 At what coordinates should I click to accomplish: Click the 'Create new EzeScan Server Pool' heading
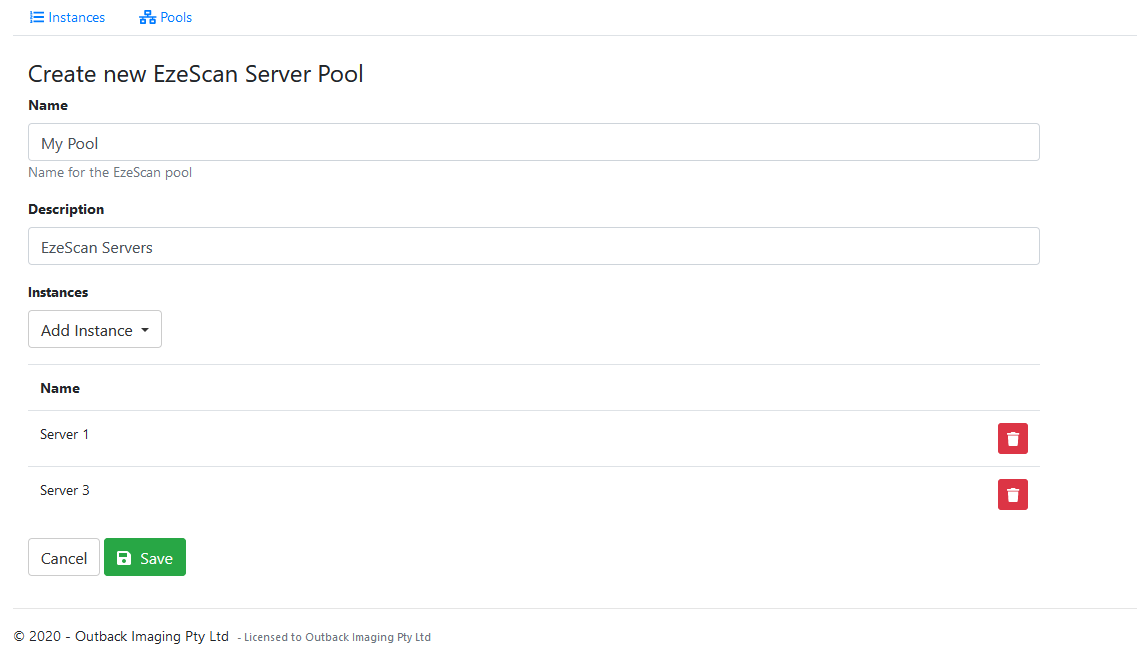tap(195, 74)
